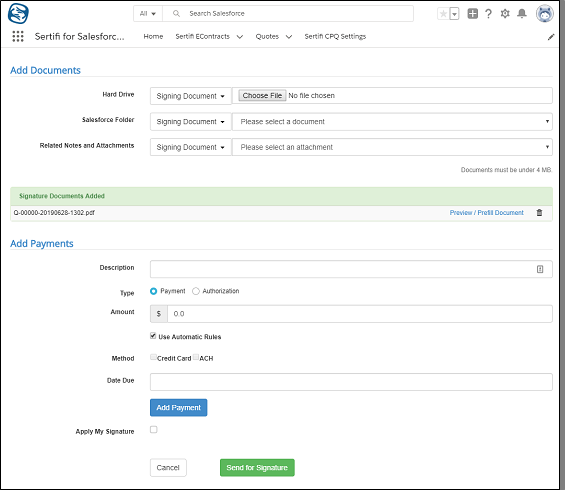
Task: Delete Q-00000-20190628-1302.pdf with trash icon
Action: (x=539, y=213)
